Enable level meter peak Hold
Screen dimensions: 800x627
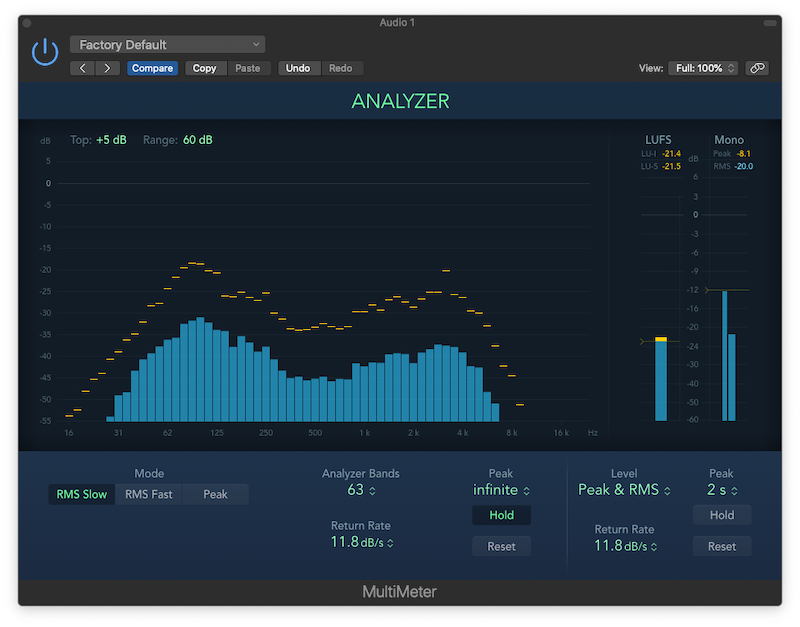[x=722, y=515]
